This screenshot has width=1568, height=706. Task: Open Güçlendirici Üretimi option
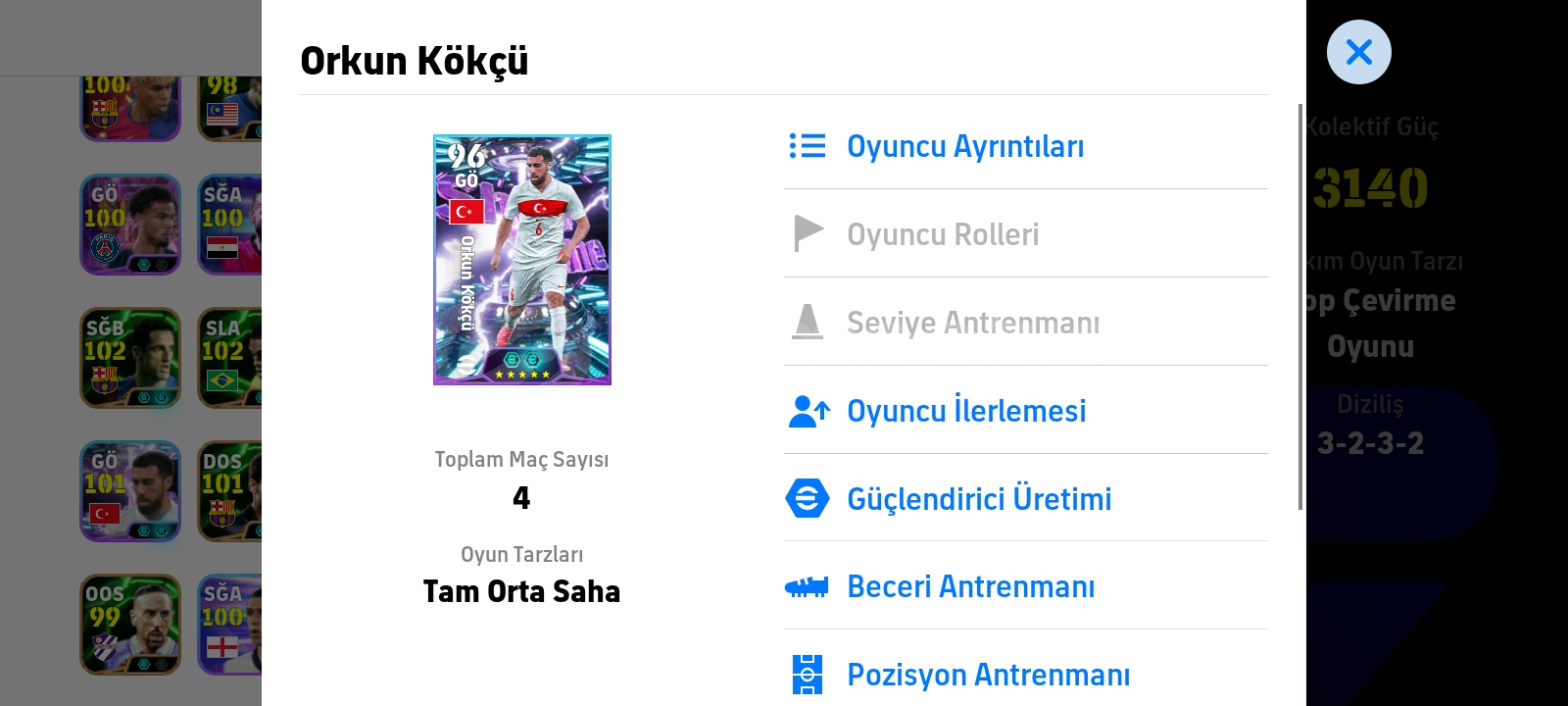coord(979,499)
